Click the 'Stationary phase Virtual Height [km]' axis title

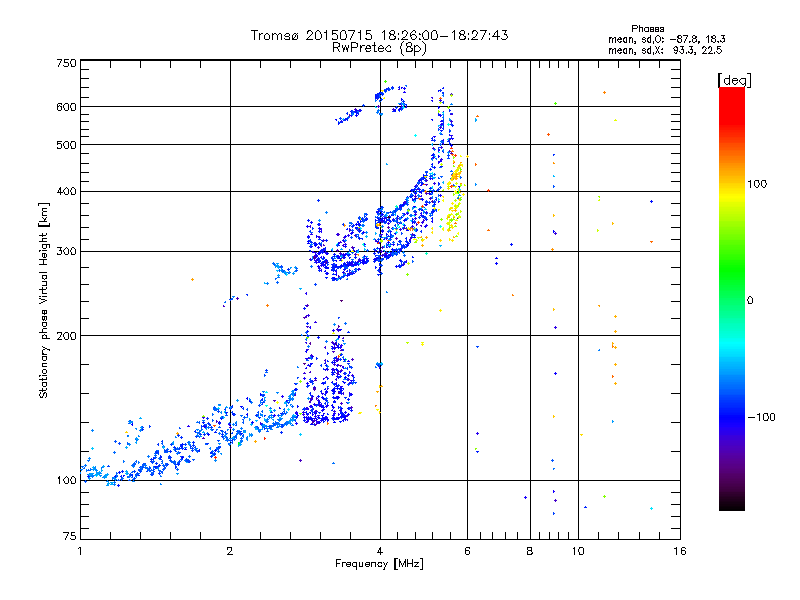coord(44,300)
